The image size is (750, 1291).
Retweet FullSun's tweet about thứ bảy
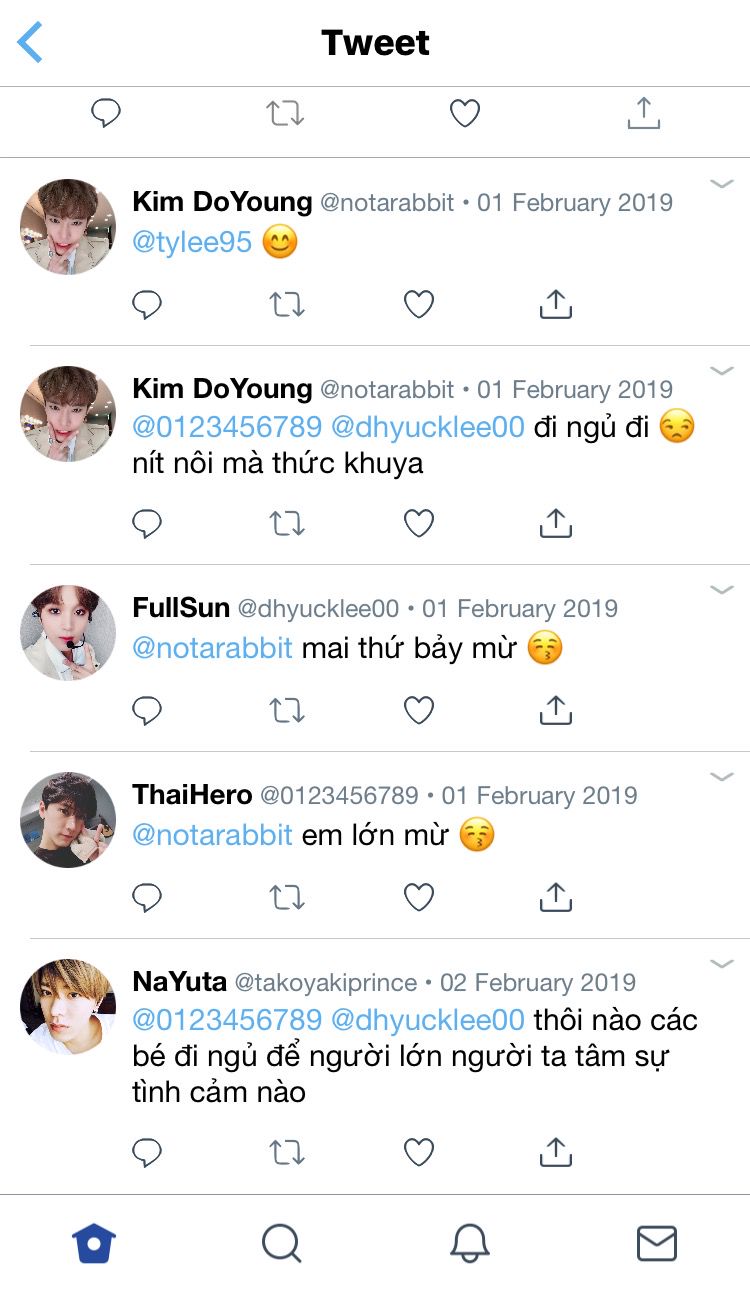(287, 710)
